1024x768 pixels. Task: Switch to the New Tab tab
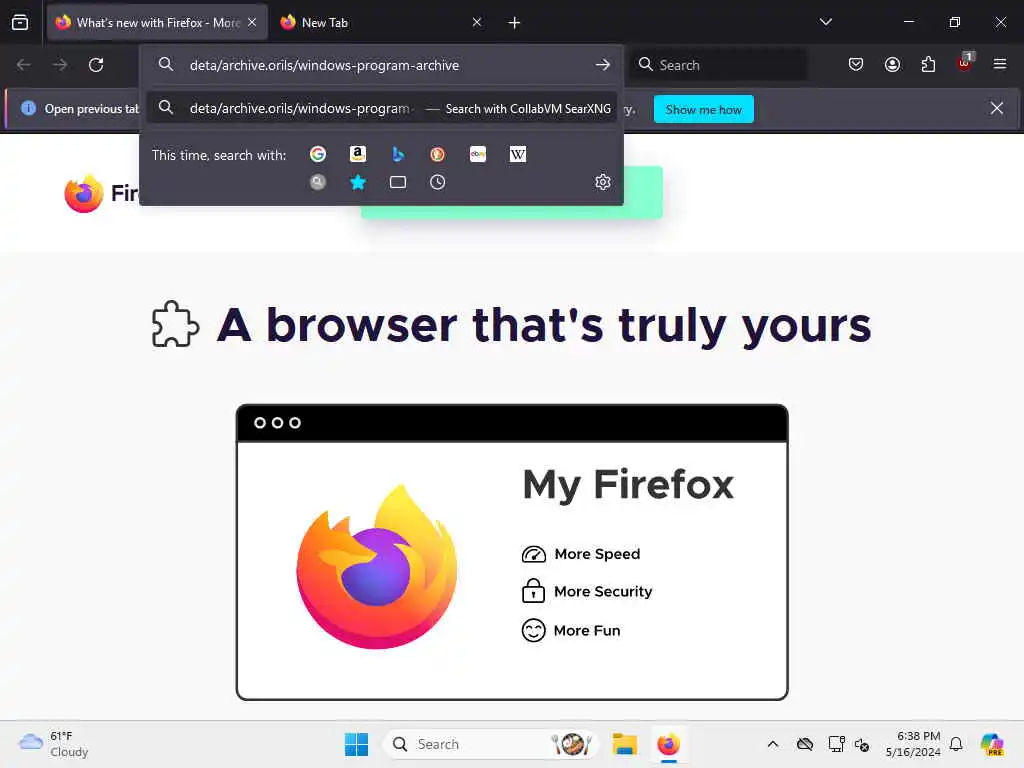coord(381,23)
